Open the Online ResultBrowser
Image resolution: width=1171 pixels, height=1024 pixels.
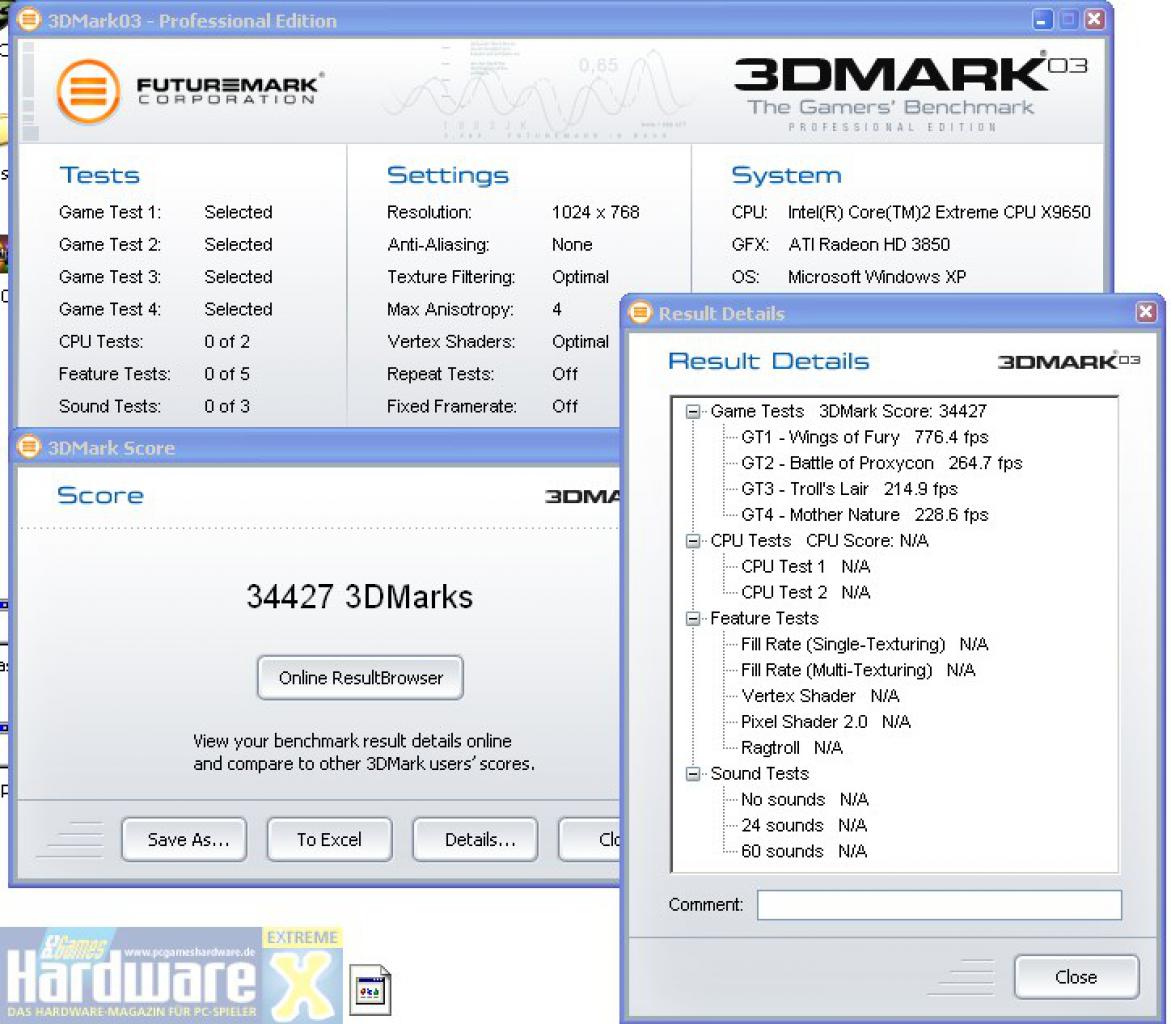click(361, 677)
